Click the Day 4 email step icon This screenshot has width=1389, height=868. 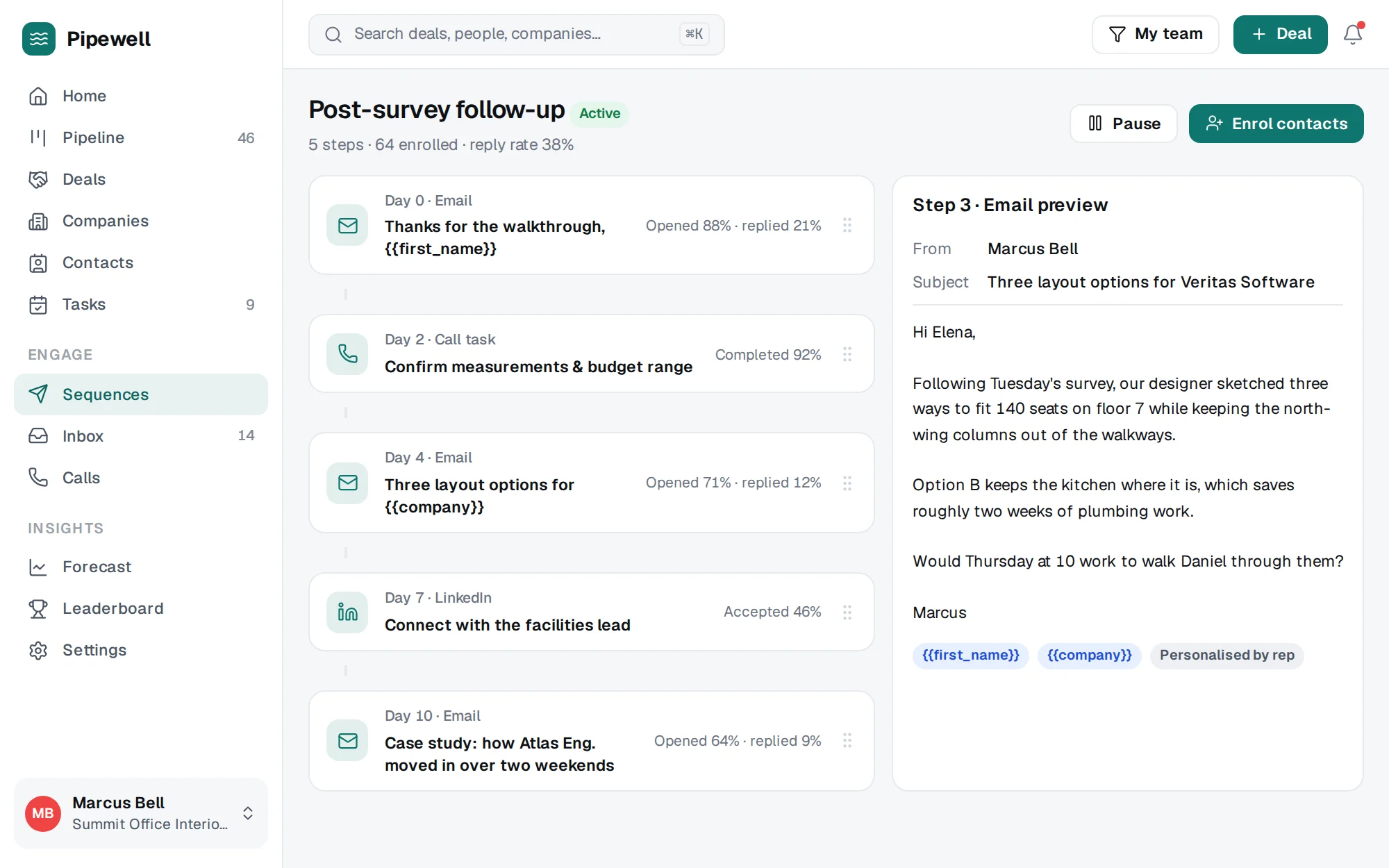tap(347, 483)
